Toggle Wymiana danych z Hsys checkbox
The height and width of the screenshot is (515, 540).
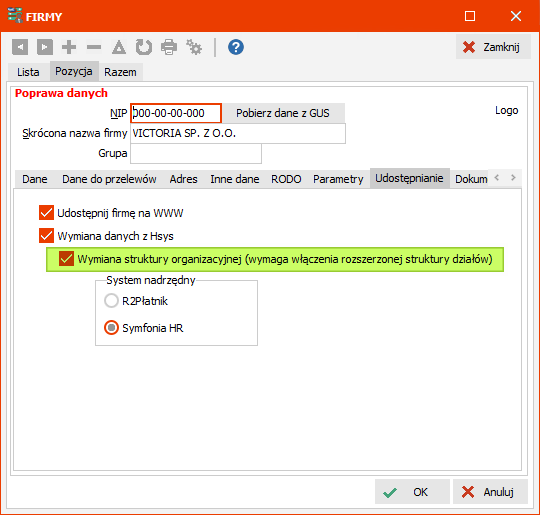pos(46,236)
